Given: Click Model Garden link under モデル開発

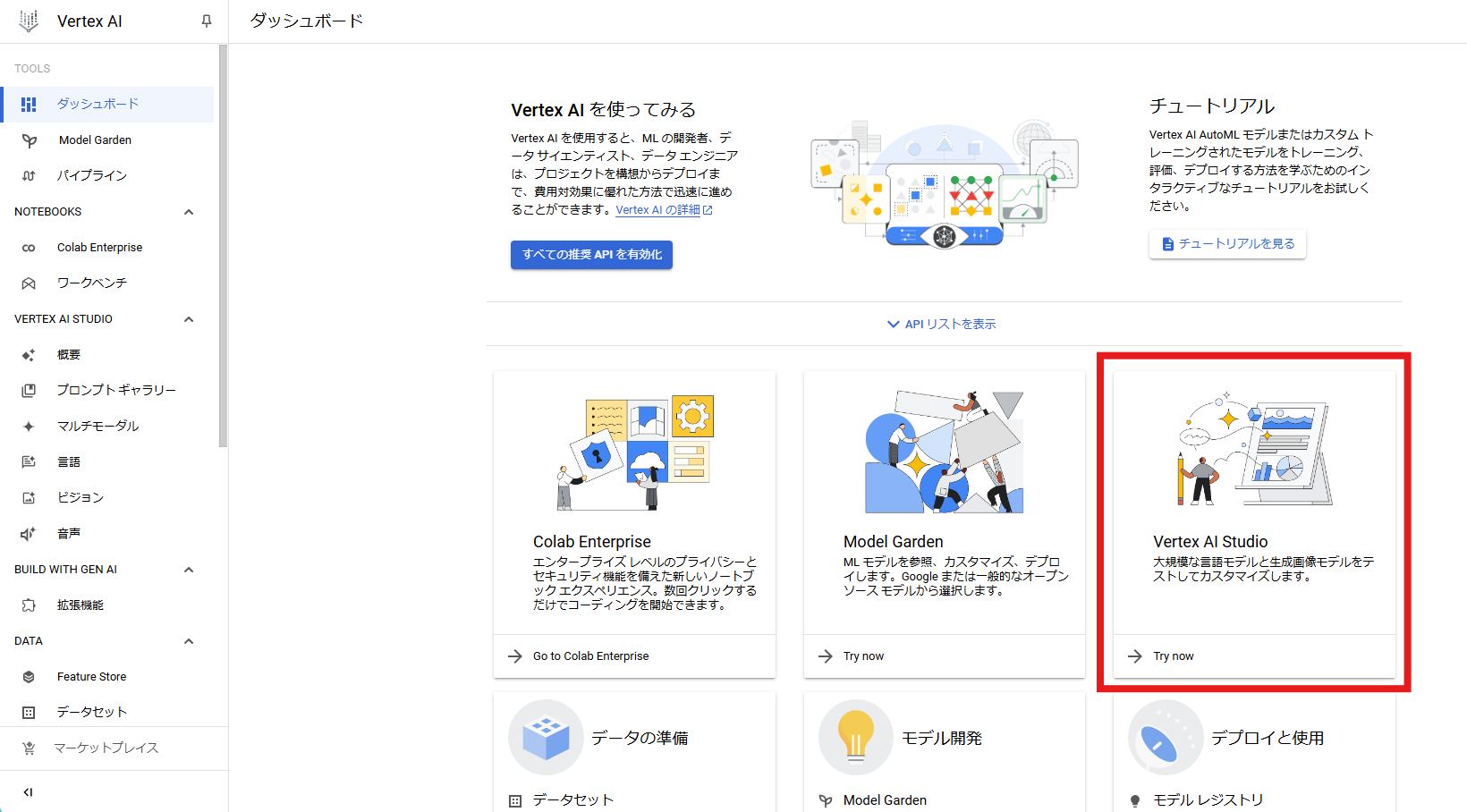Looking at the screenshot, I should click(x=885, y=800).
